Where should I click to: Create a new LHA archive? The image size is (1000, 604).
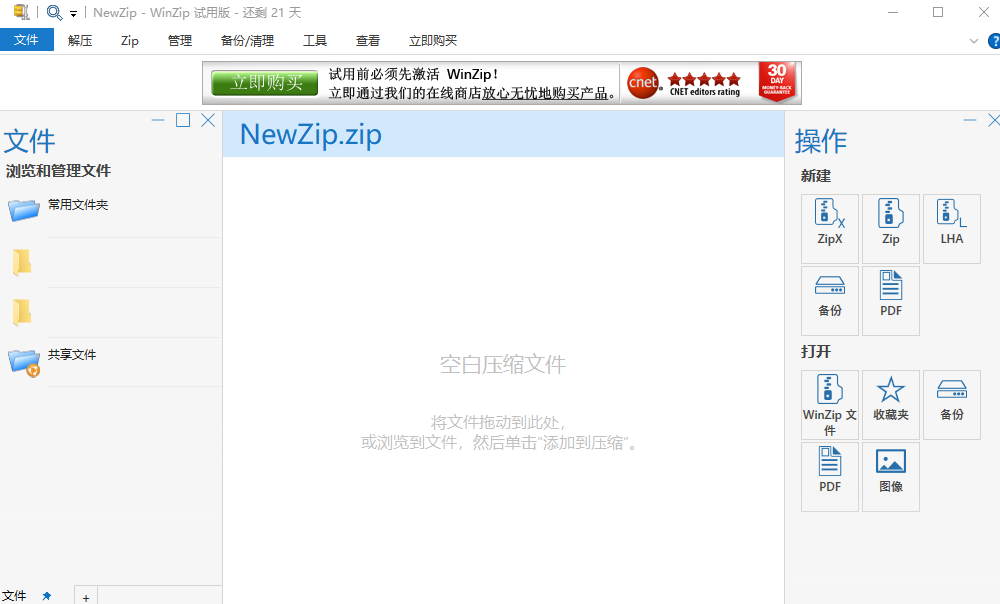click(952, 228)
